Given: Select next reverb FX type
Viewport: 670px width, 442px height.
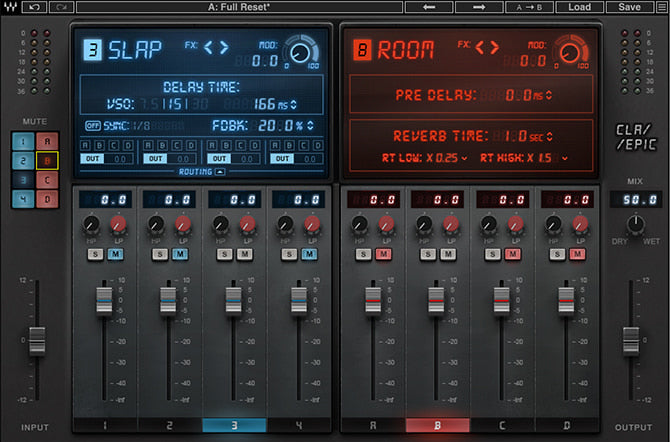Looking at the screenshot, I should [495, 47].
